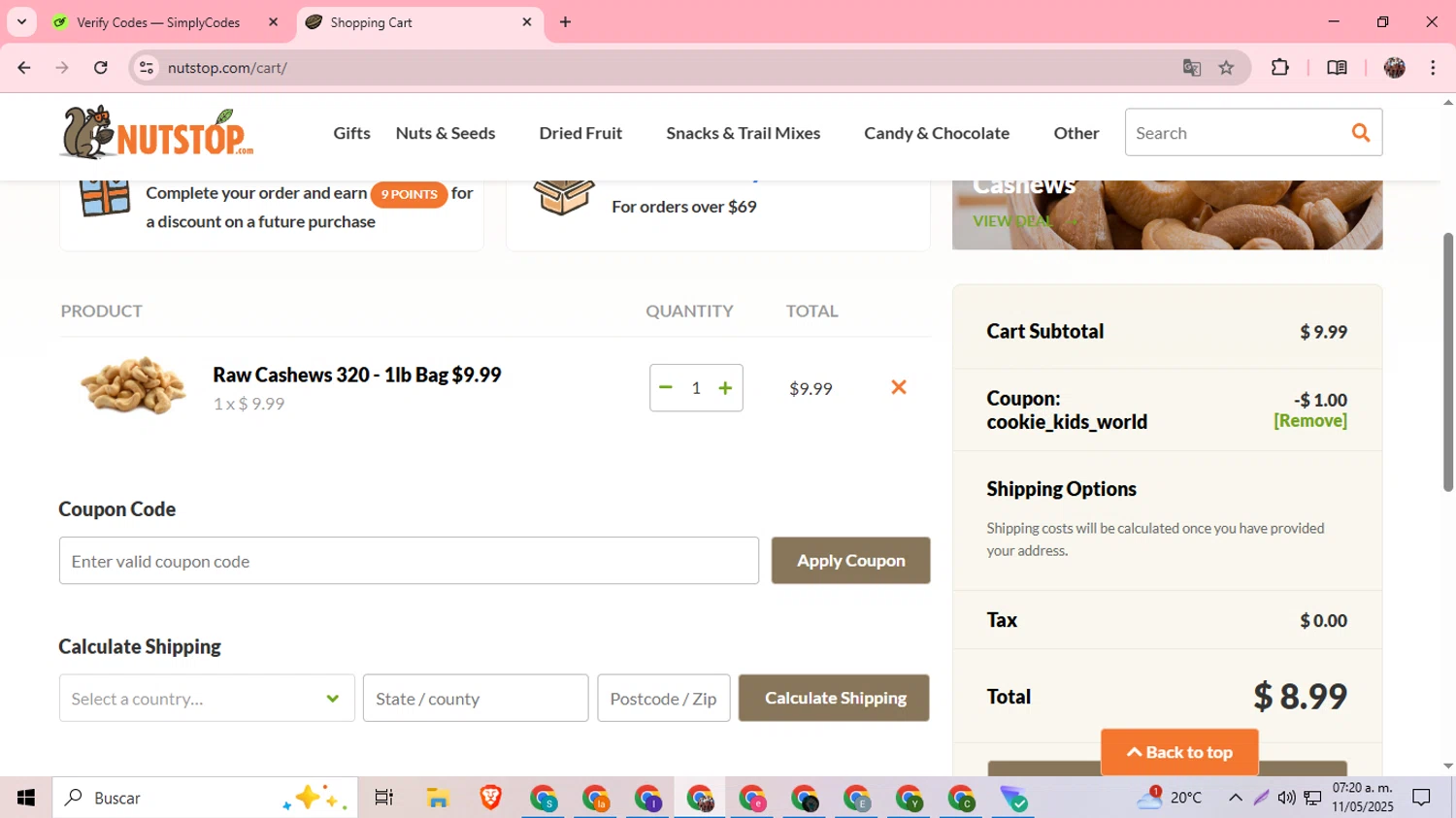
Task: Click the taskbar Buscar search box
Action: pos(205,798)
